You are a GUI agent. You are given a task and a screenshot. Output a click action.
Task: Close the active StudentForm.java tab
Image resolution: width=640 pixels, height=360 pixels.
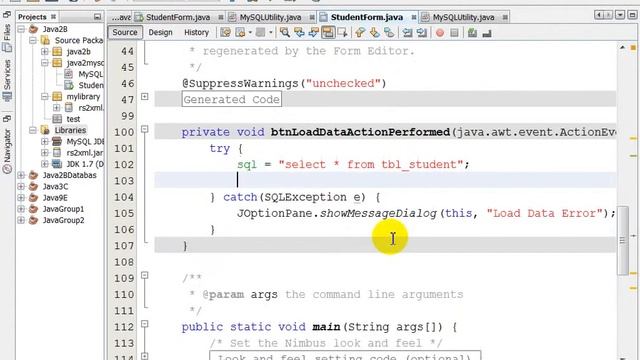coord(413,17)
